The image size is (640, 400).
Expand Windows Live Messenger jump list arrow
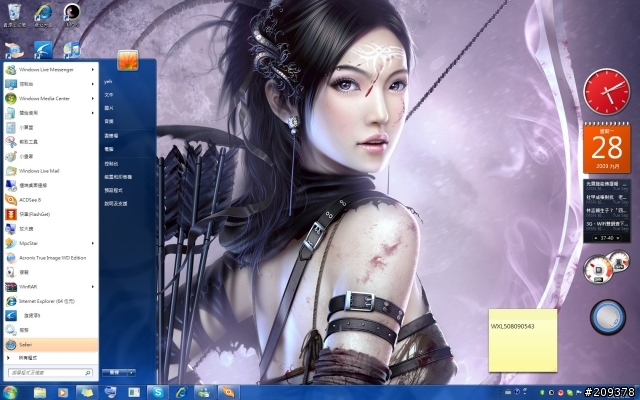pos(93,70)
